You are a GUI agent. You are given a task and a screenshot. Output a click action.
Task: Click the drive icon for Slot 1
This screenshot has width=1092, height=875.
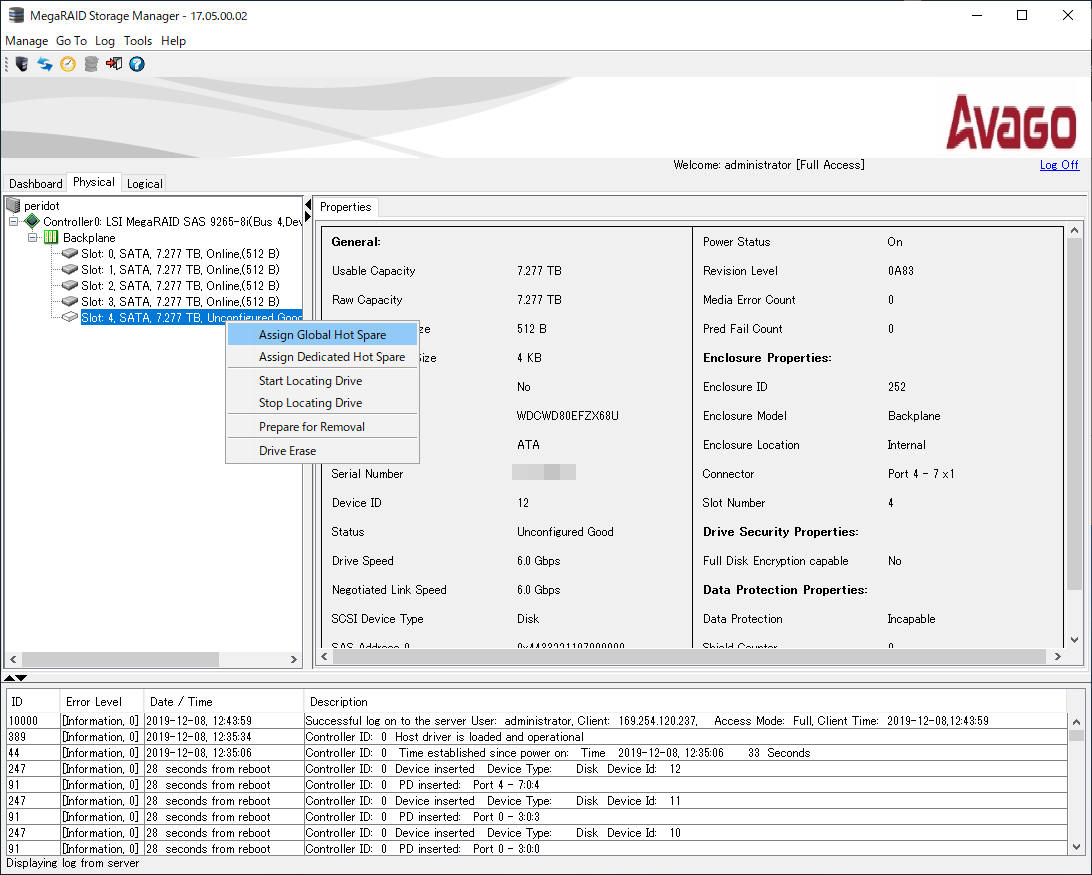point(70,270)
